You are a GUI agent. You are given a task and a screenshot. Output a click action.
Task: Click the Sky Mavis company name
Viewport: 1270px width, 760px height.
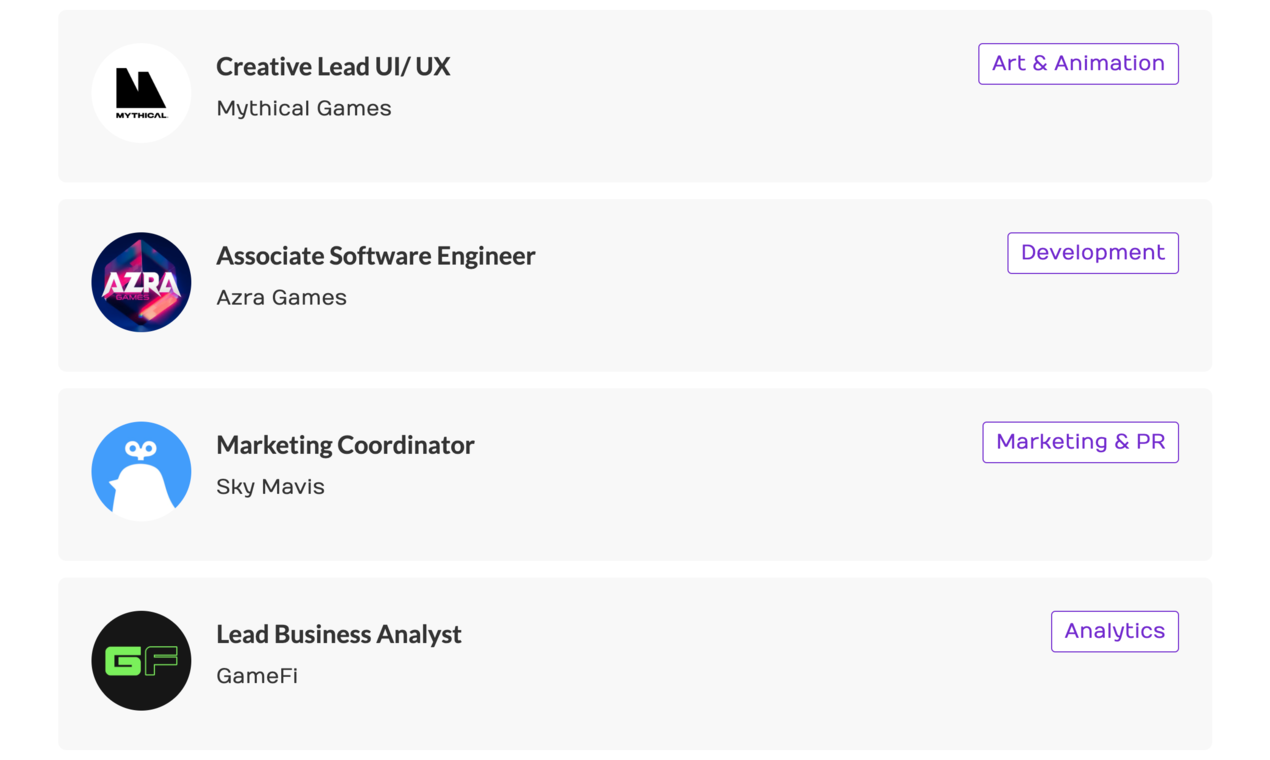tap(270, 487)
